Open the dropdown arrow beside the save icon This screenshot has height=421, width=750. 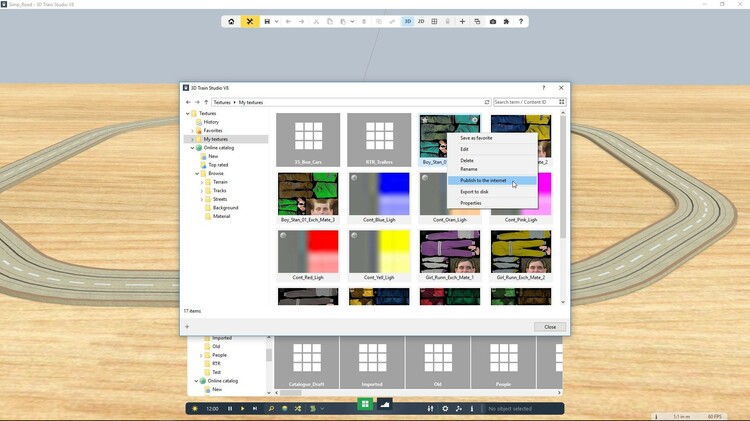coord(276,22)
